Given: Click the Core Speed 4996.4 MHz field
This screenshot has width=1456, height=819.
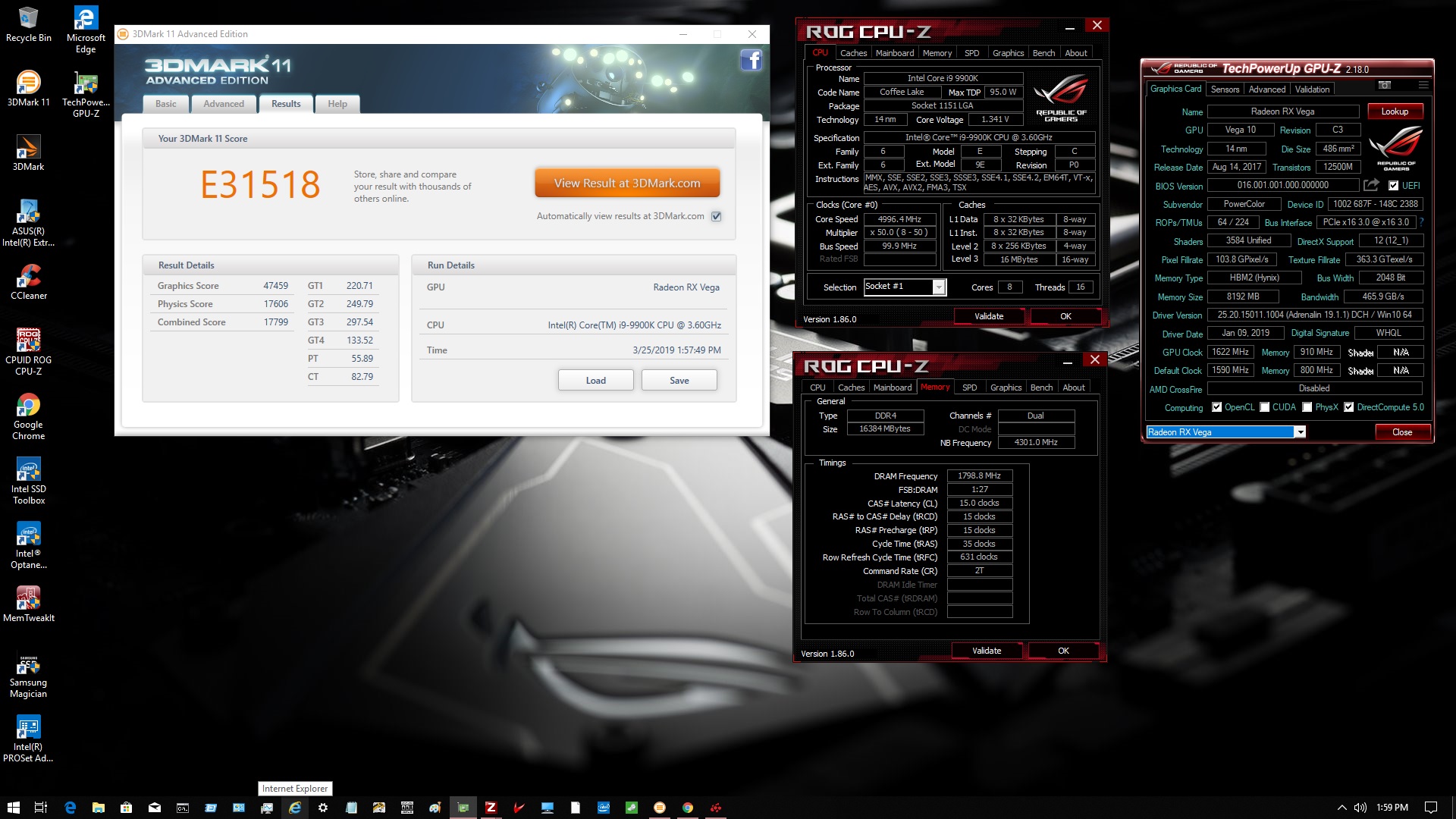Looking at the screenshot, I should [x=899, y=219].
